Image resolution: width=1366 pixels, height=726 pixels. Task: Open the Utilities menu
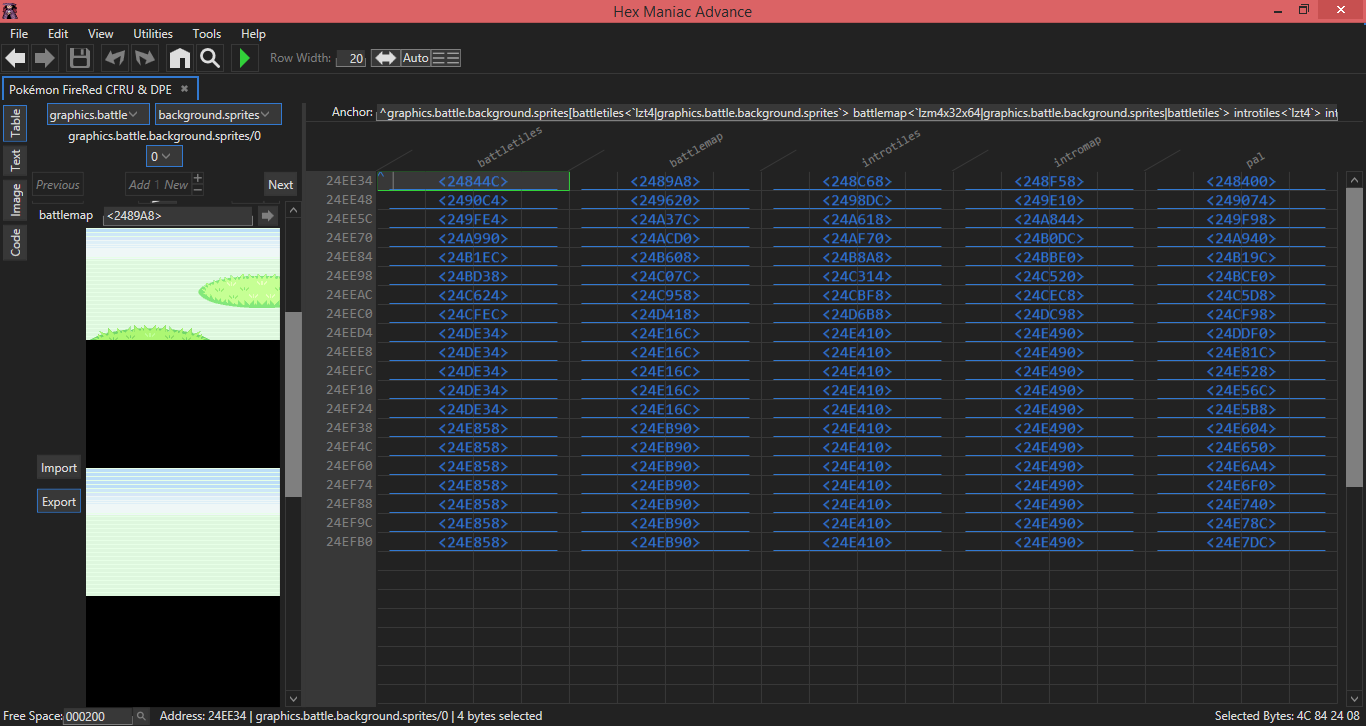click(153, 34)
